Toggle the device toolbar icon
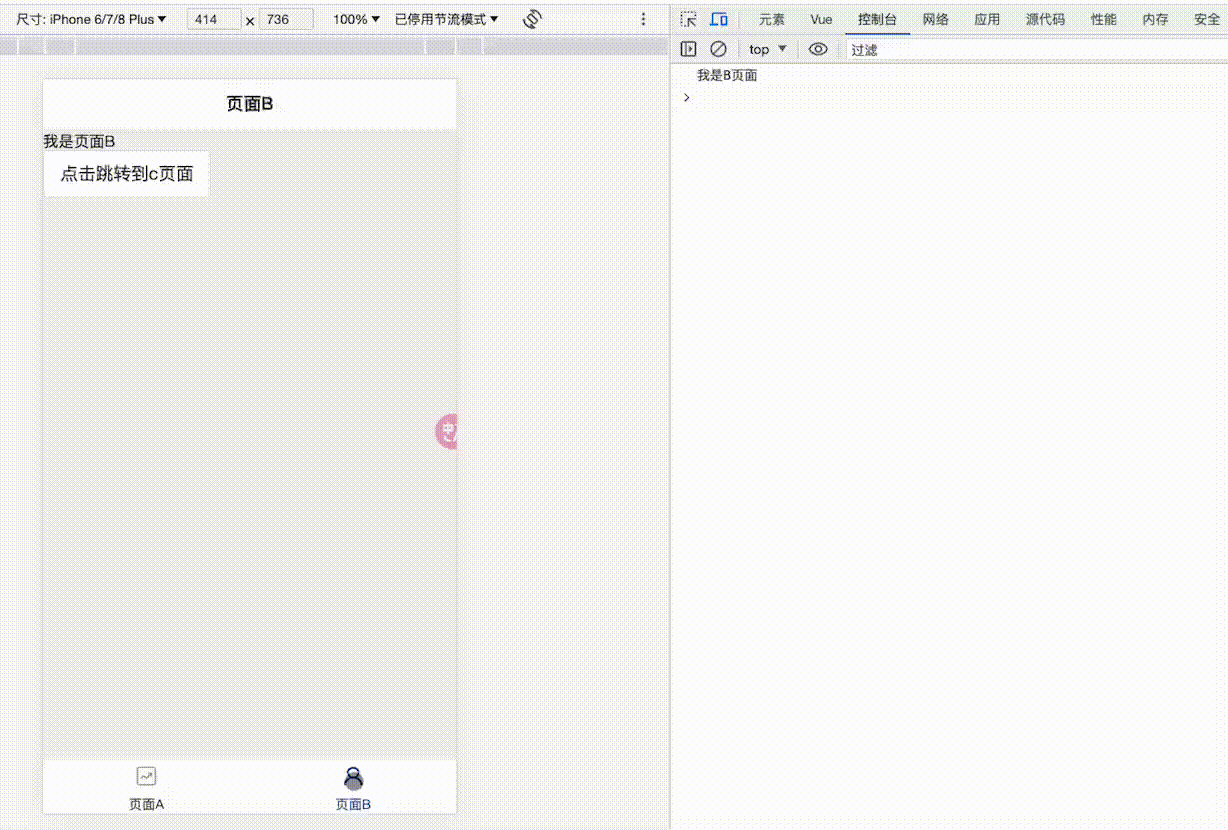The height and width of the screenshot is (830, 1228). [718, 19]
